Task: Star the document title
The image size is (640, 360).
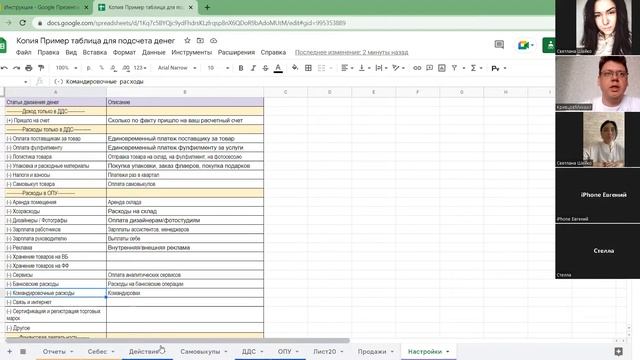Action: point(187,41)
